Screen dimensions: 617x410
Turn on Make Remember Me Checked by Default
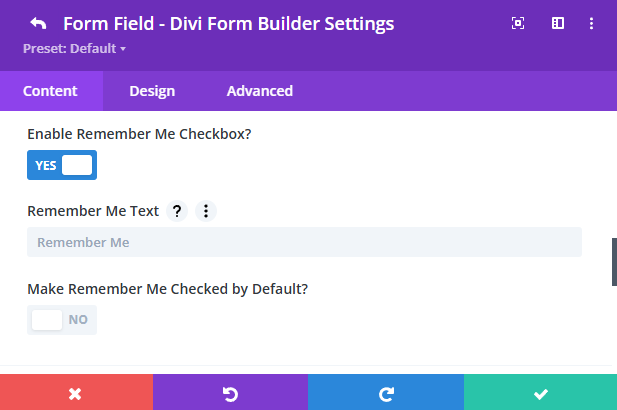point(62,320)
